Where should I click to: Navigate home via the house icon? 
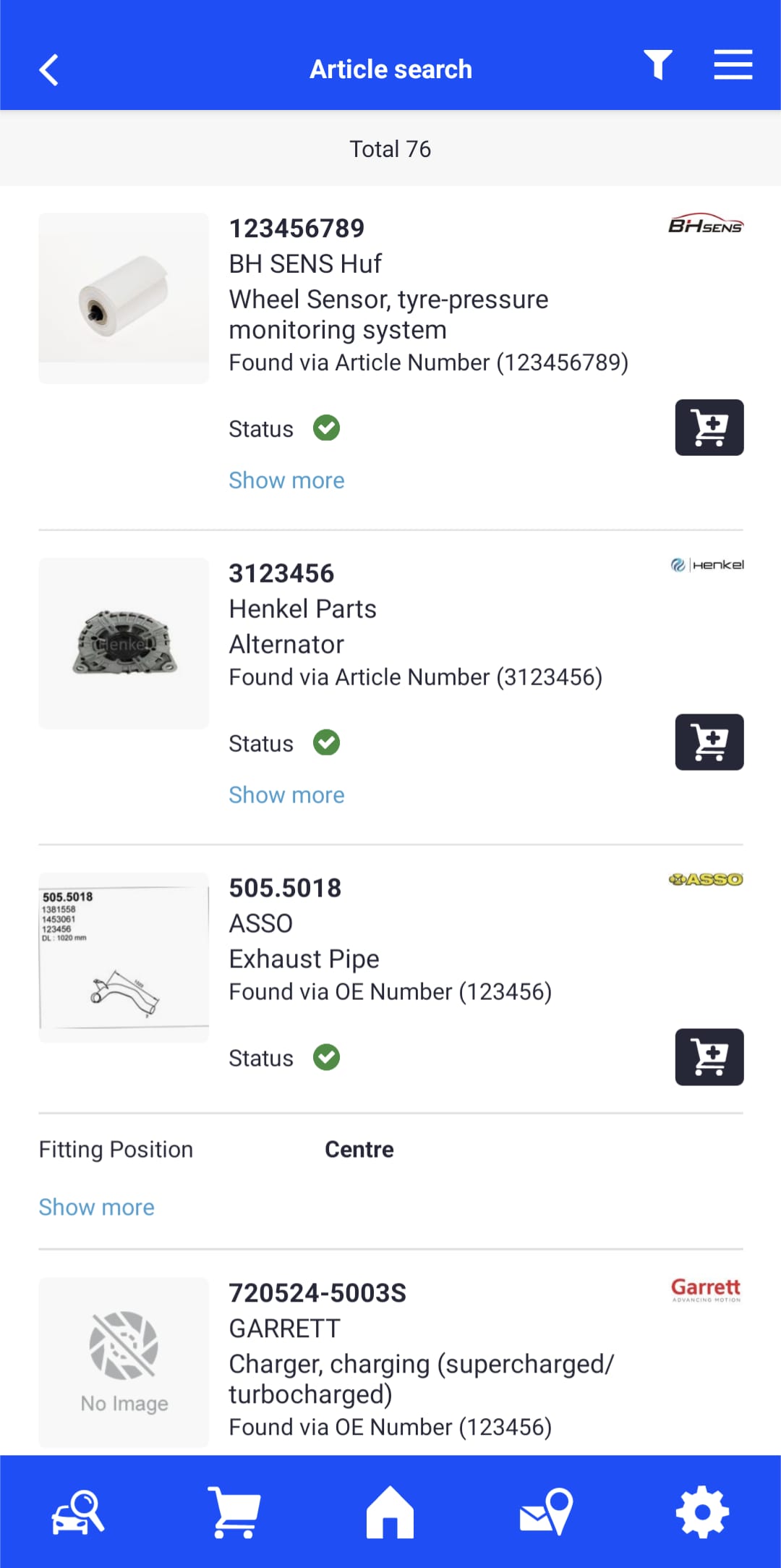[390, 1511]
